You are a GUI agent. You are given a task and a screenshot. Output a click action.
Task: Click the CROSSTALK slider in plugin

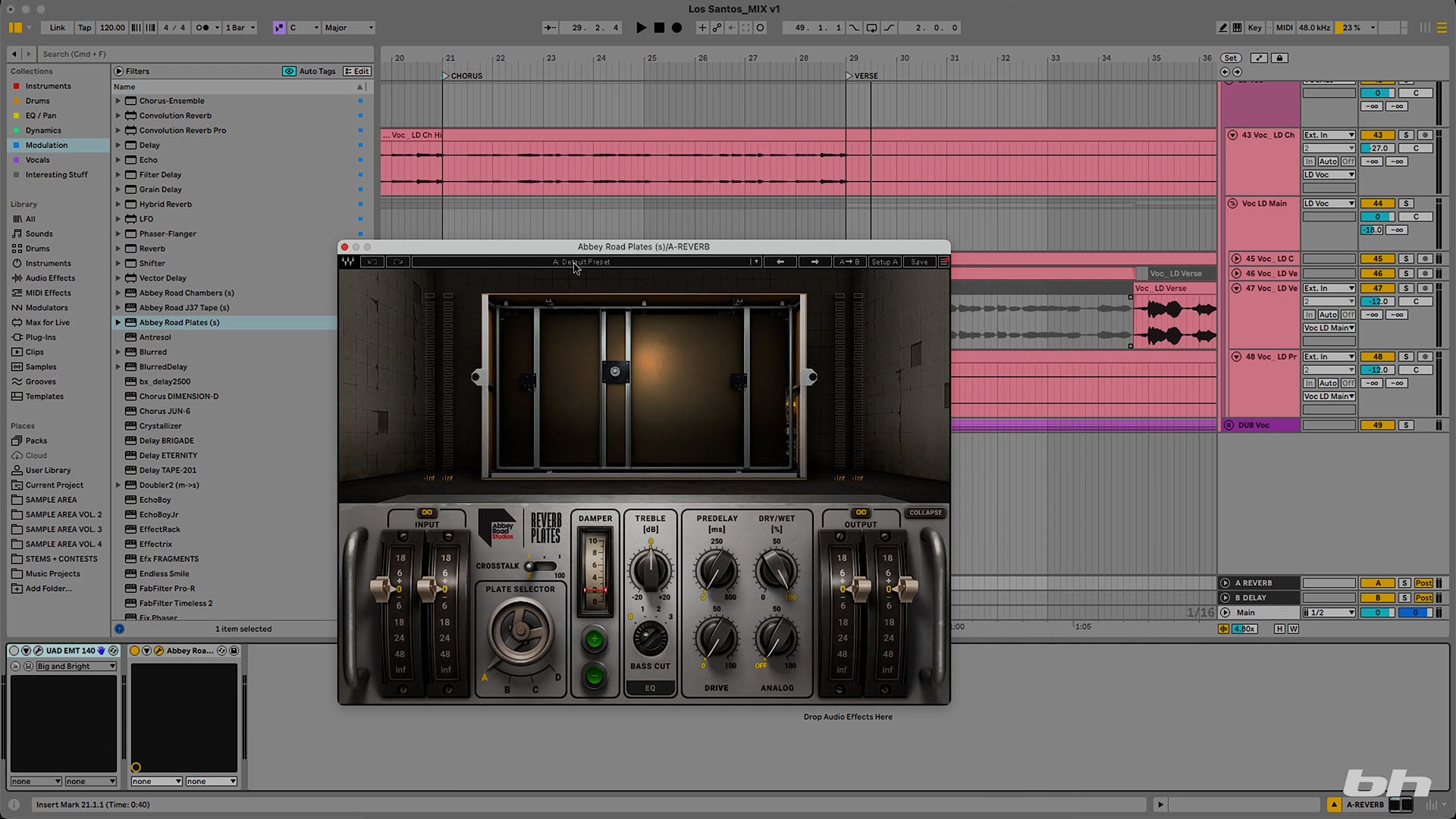pyautogui.click(x=540, y=566)
